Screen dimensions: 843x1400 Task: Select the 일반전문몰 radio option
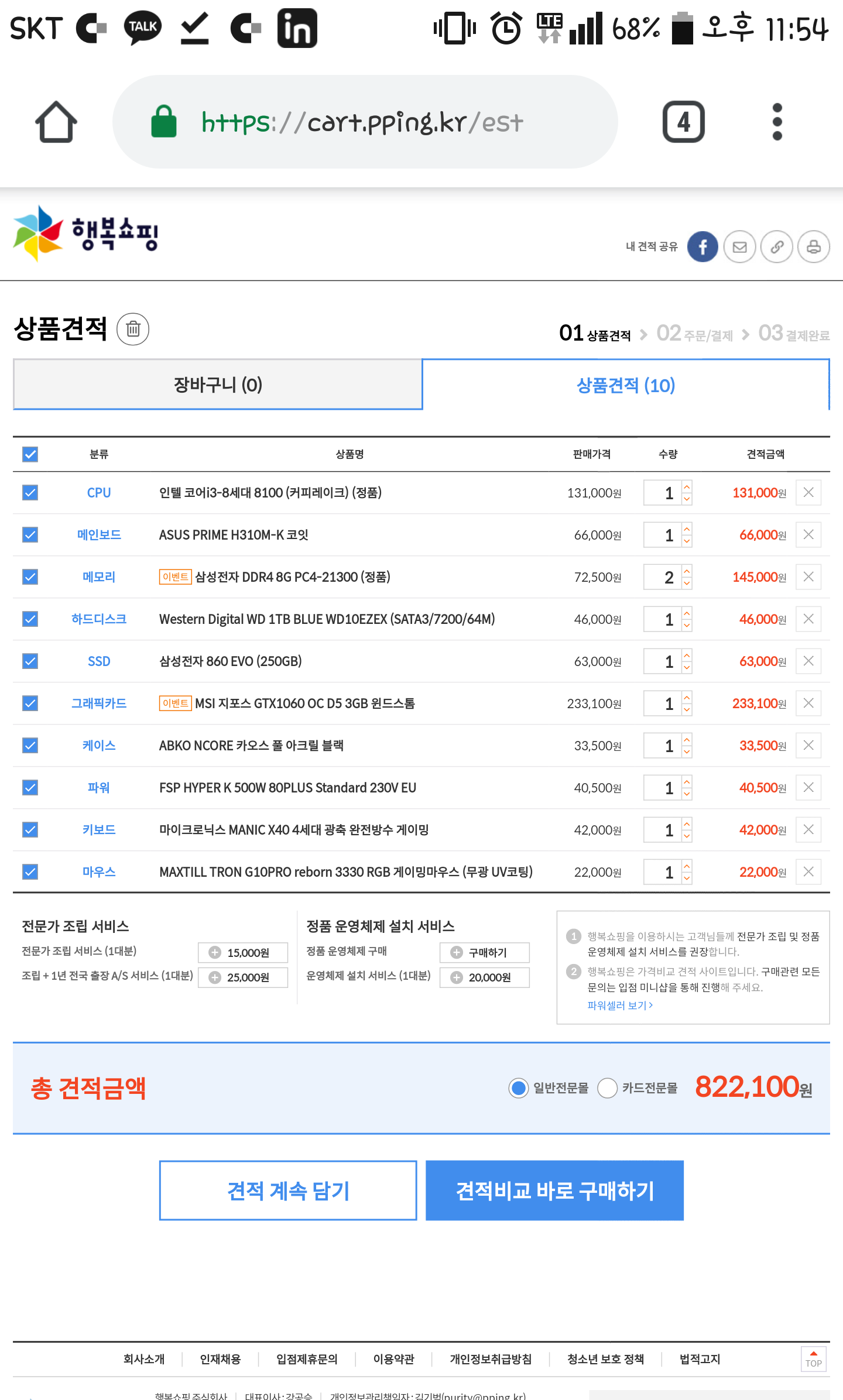[518, 1088]
